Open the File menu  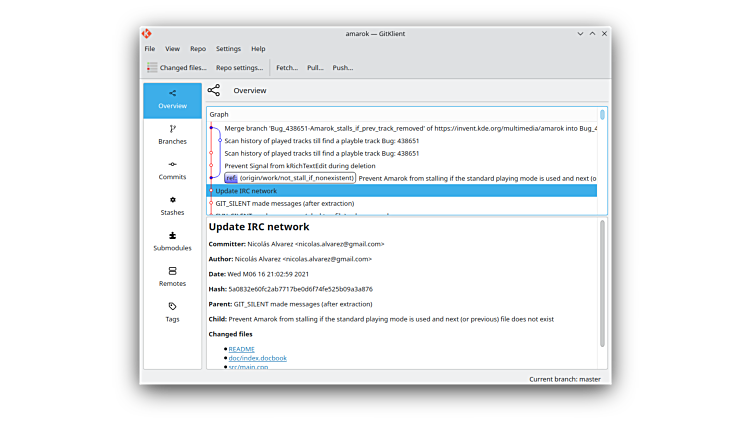point(149,49)
